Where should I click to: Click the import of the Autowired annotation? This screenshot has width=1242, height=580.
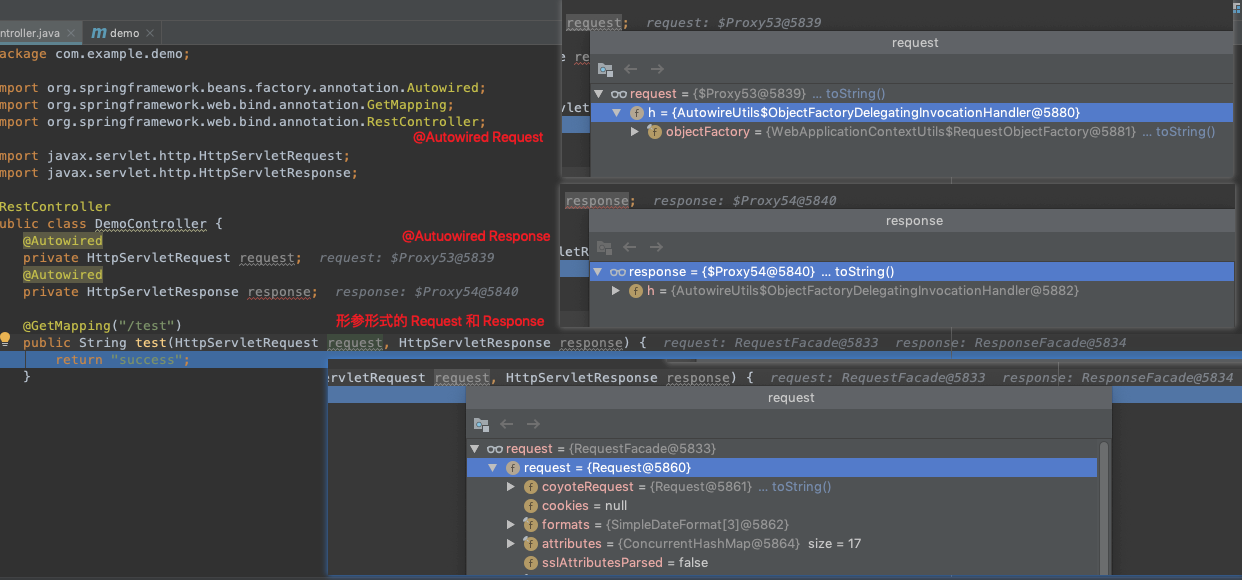coord(242,87)
